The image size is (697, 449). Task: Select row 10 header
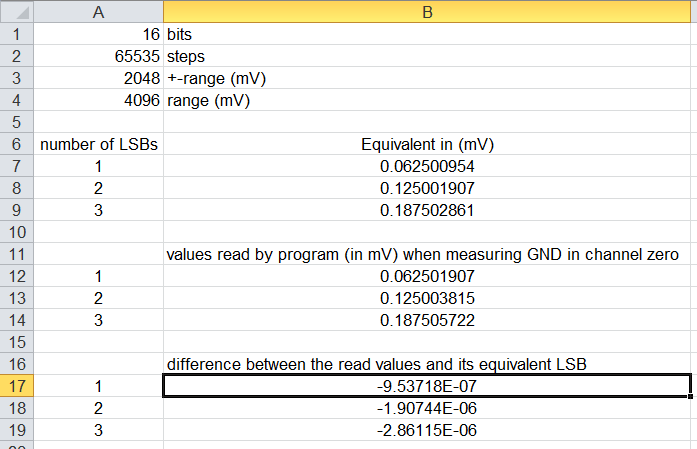tap(16, 232)
